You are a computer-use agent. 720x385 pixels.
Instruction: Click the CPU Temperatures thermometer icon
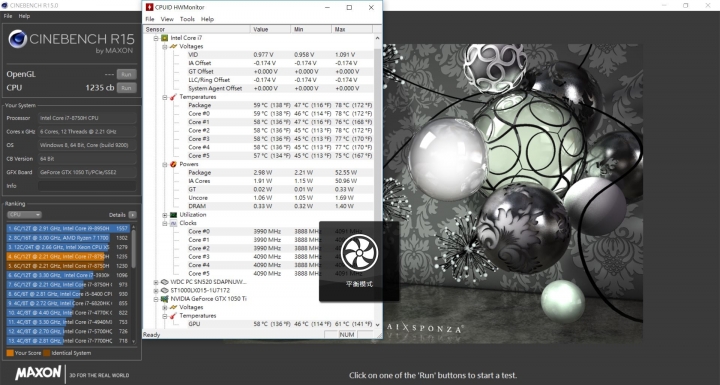coord(173,97)
